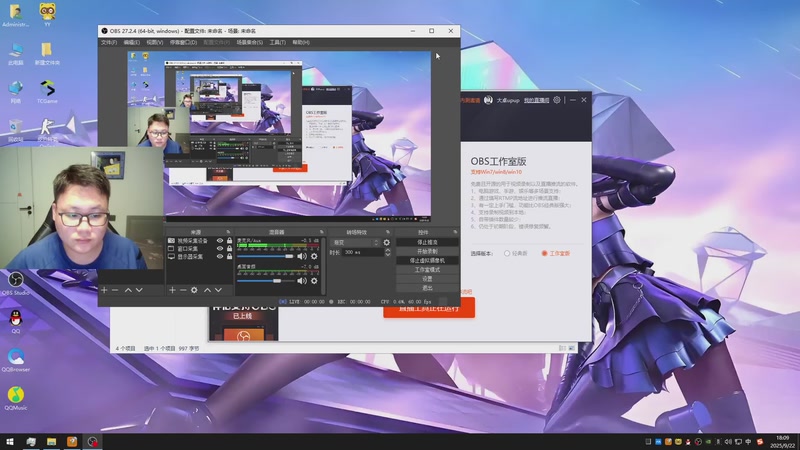
Task: Click the user avatar next to 大卓upup
Action: point(488,100)
